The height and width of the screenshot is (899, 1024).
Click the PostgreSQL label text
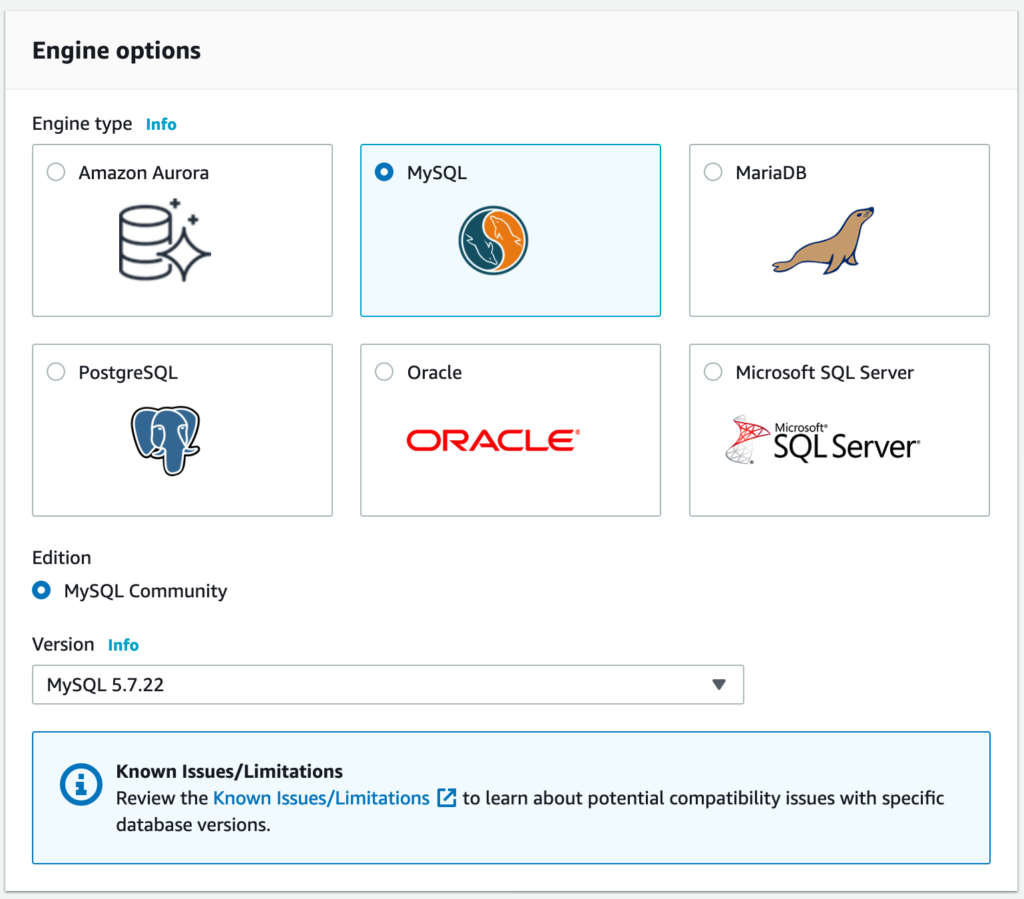click(128, 373)
